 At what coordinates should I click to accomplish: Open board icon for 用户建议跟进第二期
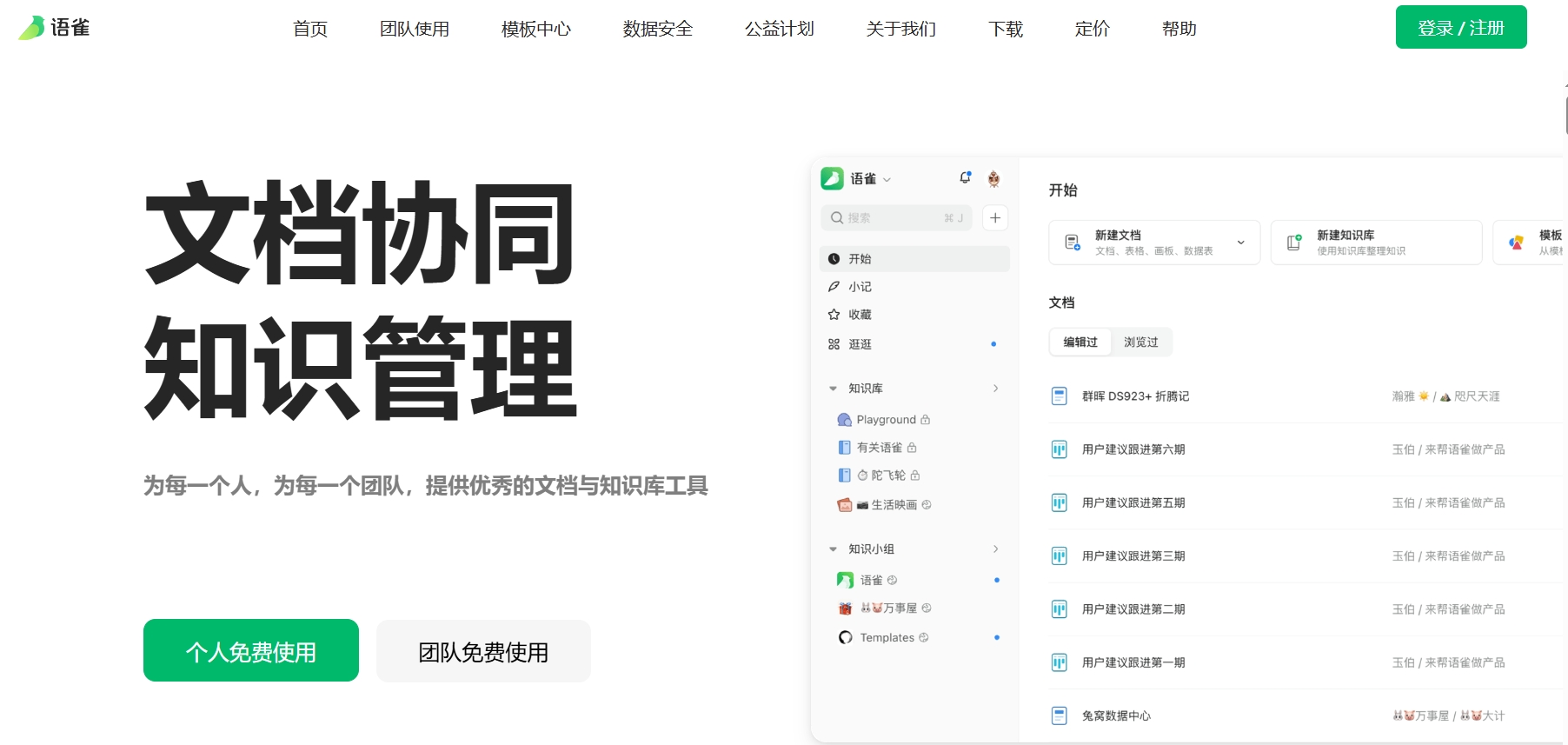click(1059, 609)
